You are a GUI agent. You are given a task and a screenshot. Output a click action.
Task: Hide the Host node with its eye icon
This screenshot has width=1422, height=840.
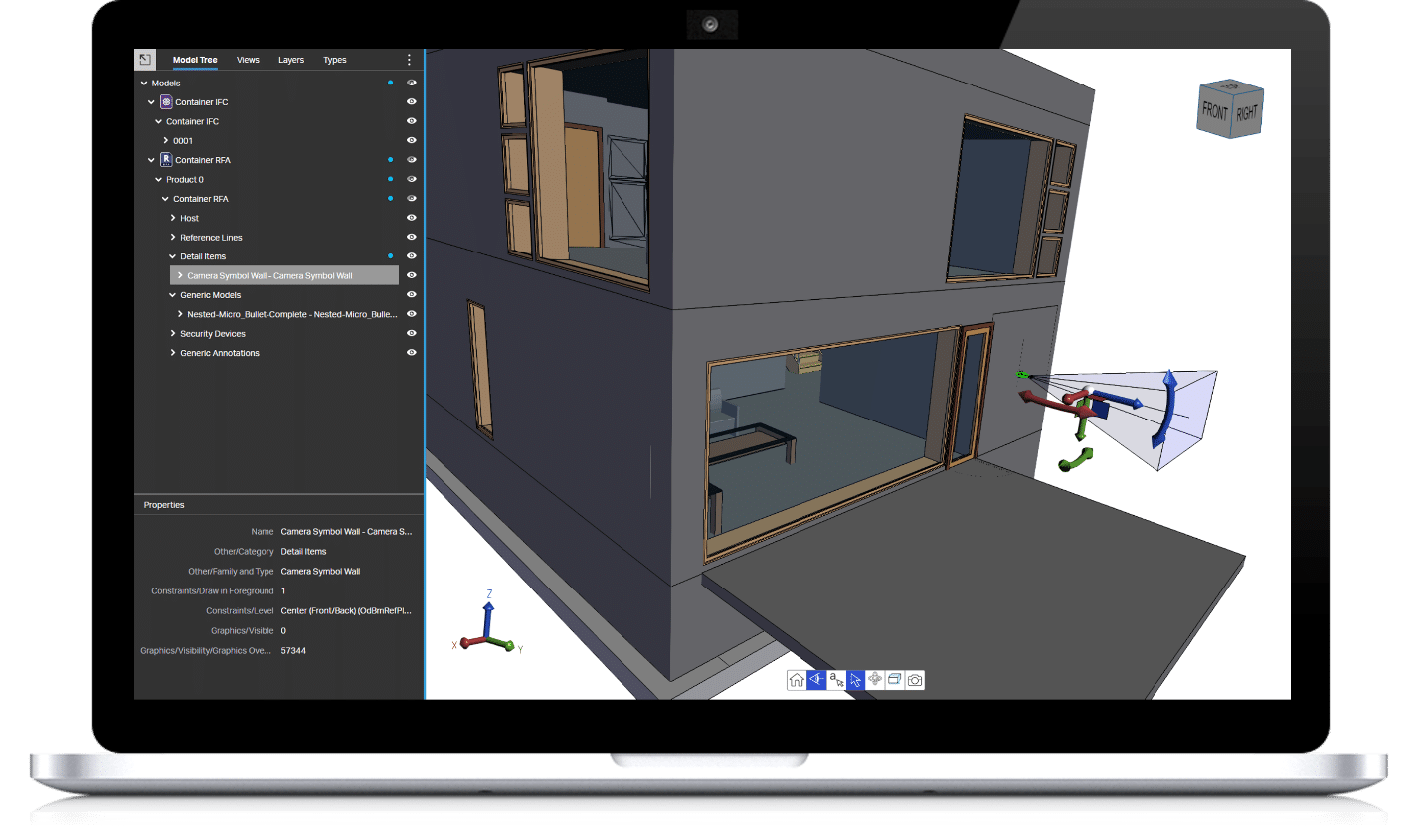point(411,218)
